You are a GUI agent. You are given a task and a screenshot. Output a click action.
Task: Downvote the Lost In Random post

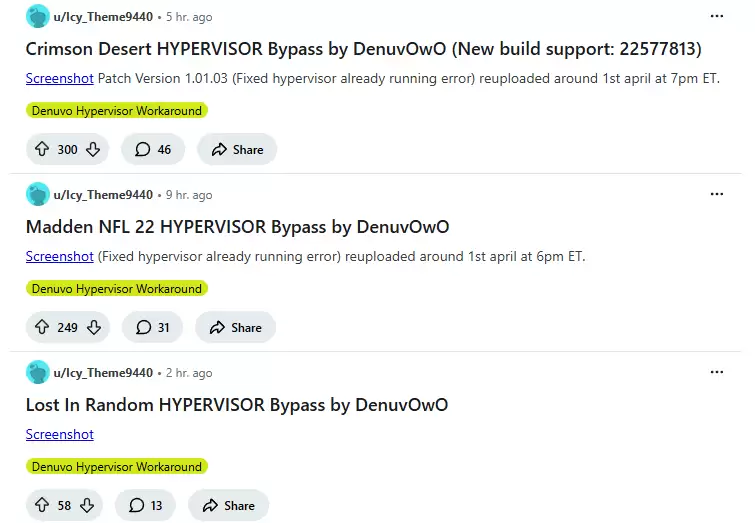pos(87,505)
